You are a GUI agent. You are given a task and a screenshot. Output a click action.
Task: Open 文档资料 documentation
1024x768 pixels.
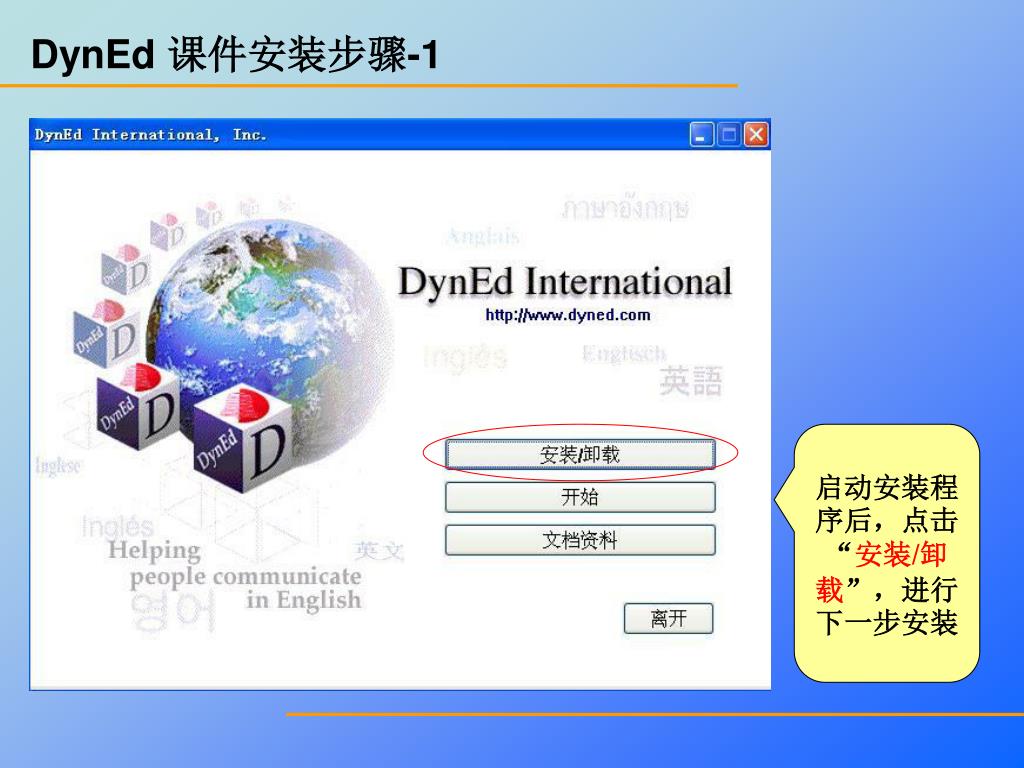(x=580, y=540)
